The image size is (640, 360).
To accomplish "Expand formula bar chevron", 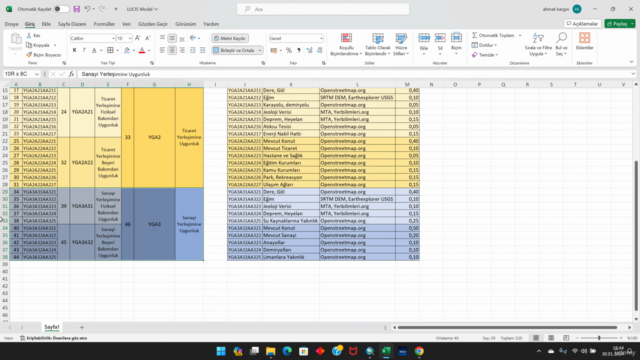I will [633, 74].
